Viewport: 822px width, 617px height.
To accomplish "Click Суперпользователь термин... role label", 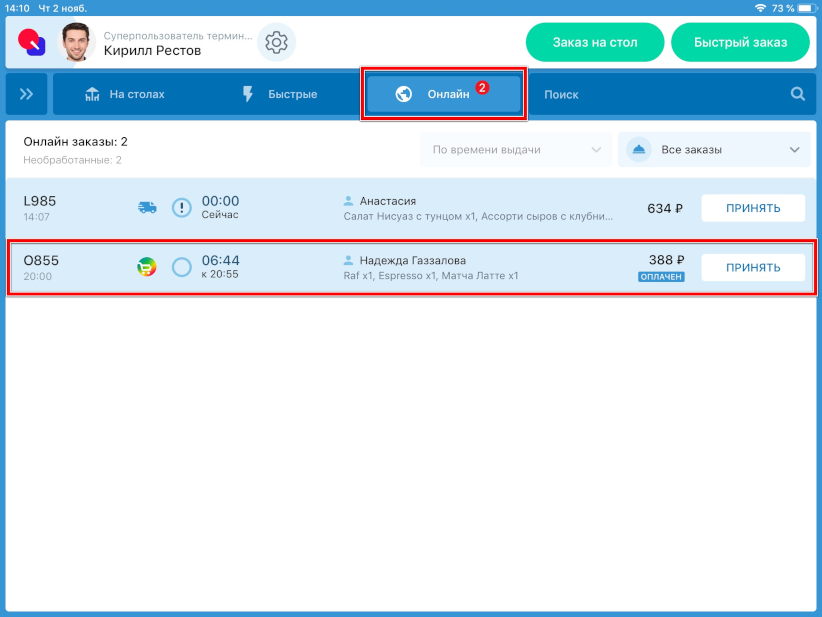I will point(178,36).
